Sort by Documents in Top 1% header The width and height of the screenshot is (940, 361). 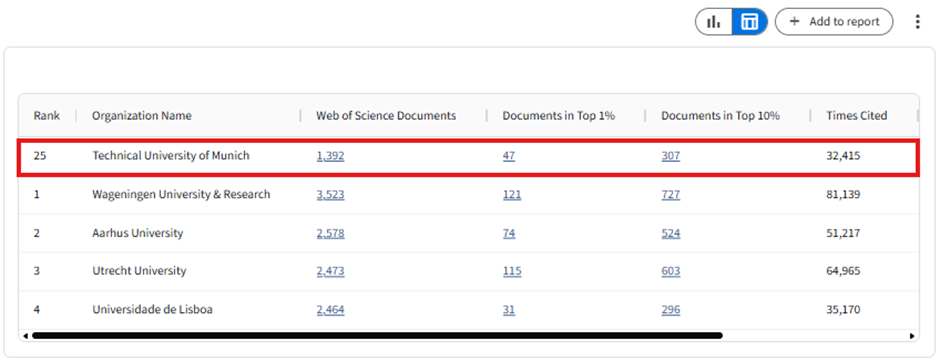pos(559,116)
